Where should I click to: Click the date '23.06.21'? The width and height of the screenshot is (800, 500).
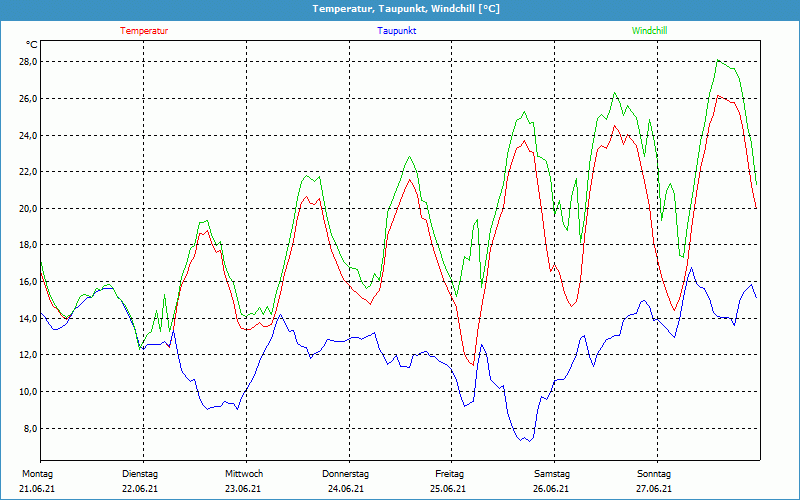pyautogui.click(x=243, y=489)
